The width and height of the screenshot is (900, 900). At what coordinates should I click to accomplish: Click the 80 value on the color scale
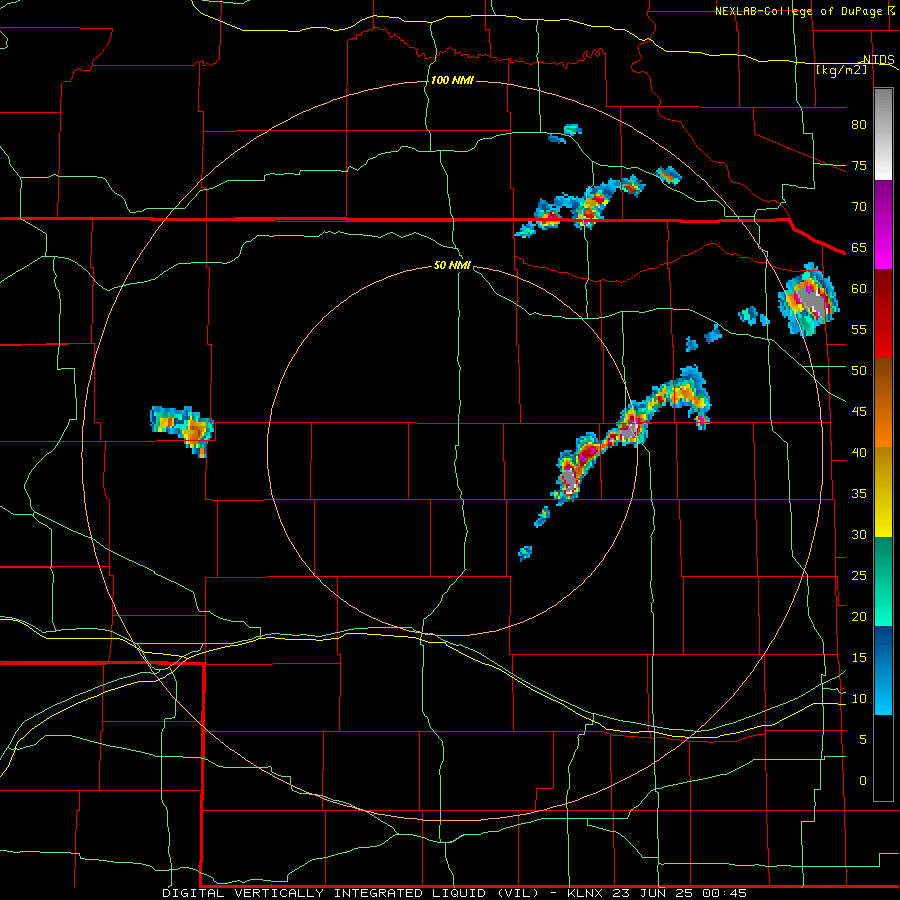pos(859,125)
